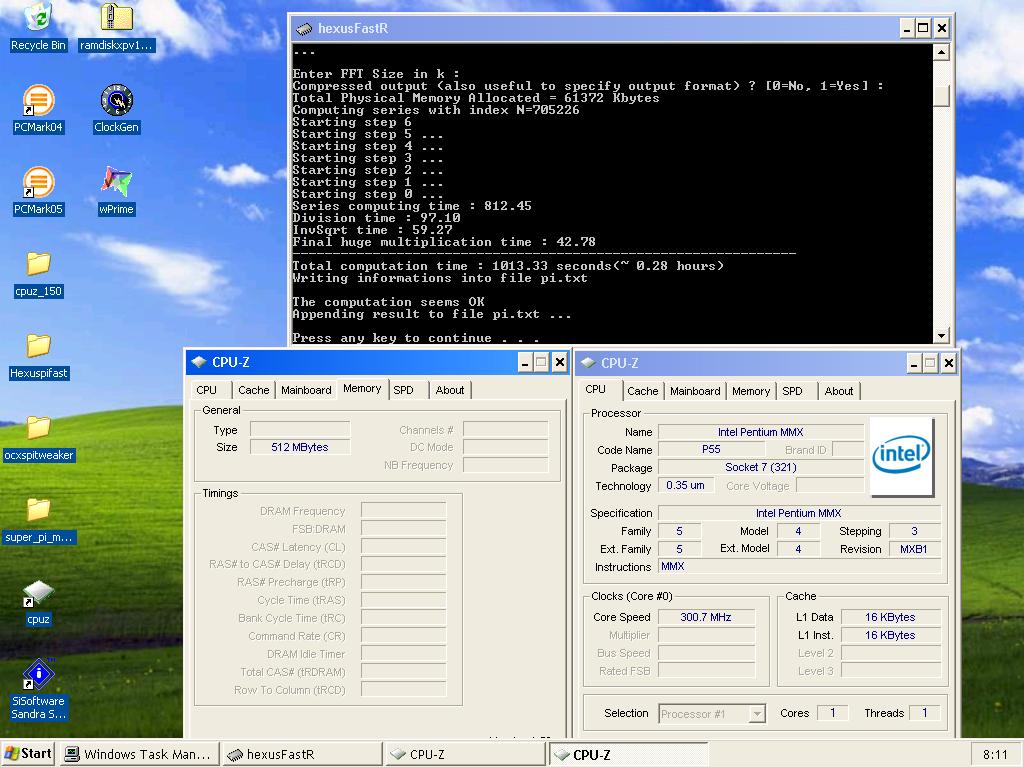Click the taskbar clock showing 8:11
This screenshot has height=768, width=1024.
[x=995, y=755]
